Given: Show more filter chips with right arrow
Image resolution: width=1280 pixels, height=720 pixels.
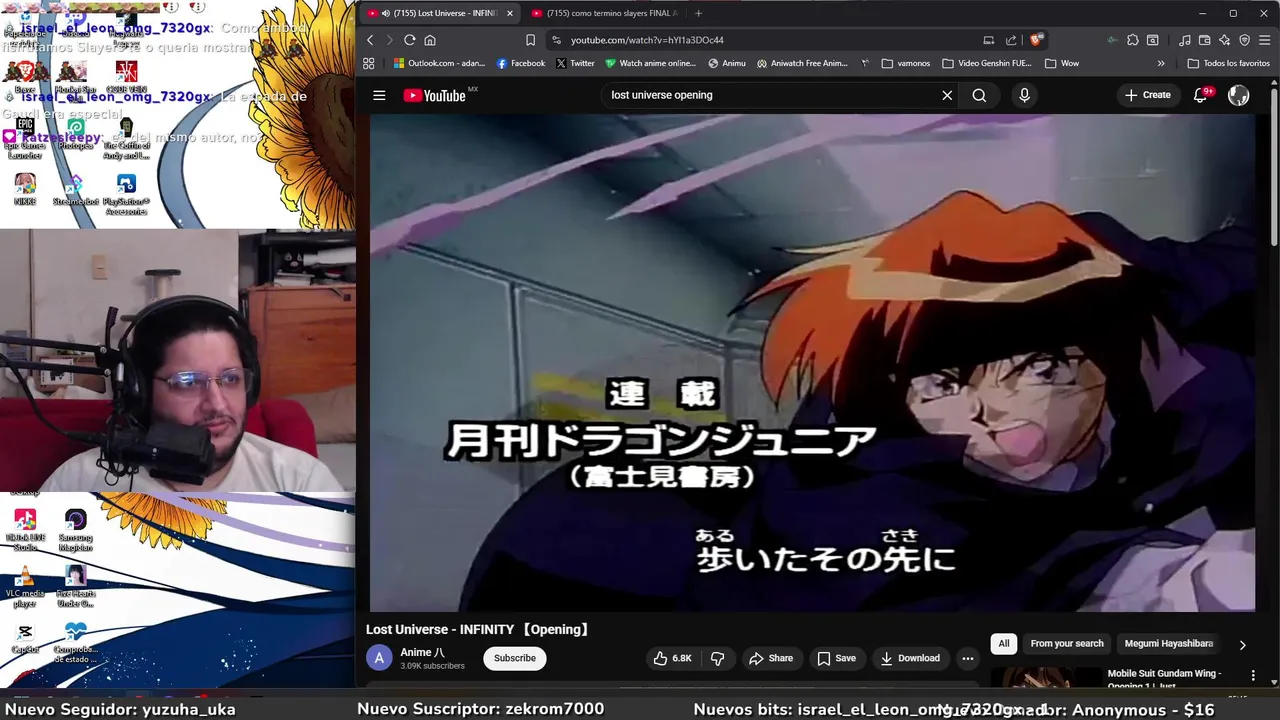Looking at the screenshot, I should tap(1242, 645).
